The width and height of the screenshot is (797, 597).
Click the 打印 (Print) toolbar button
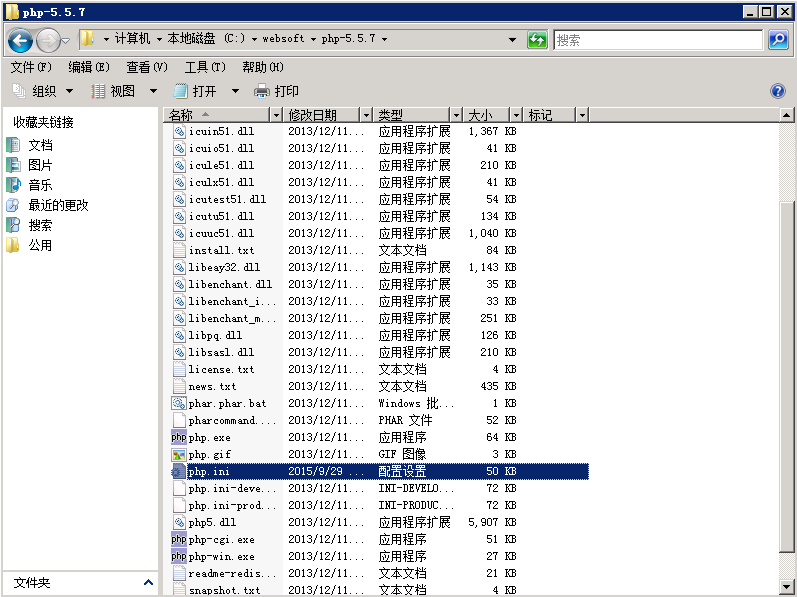tap(277, 91)
